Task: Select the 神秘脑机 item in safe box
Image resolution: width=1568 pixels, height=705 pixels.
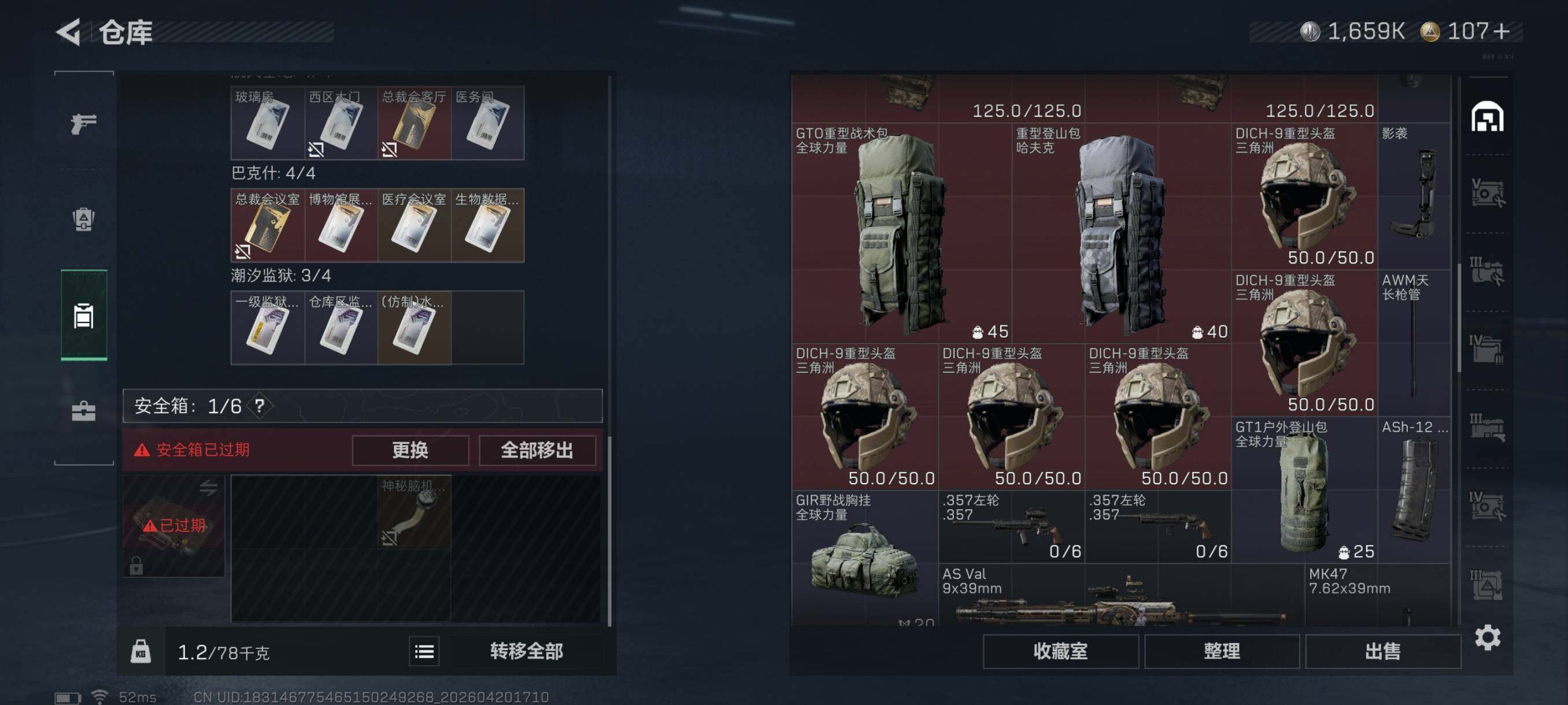Action: click(x=414, y=512)
